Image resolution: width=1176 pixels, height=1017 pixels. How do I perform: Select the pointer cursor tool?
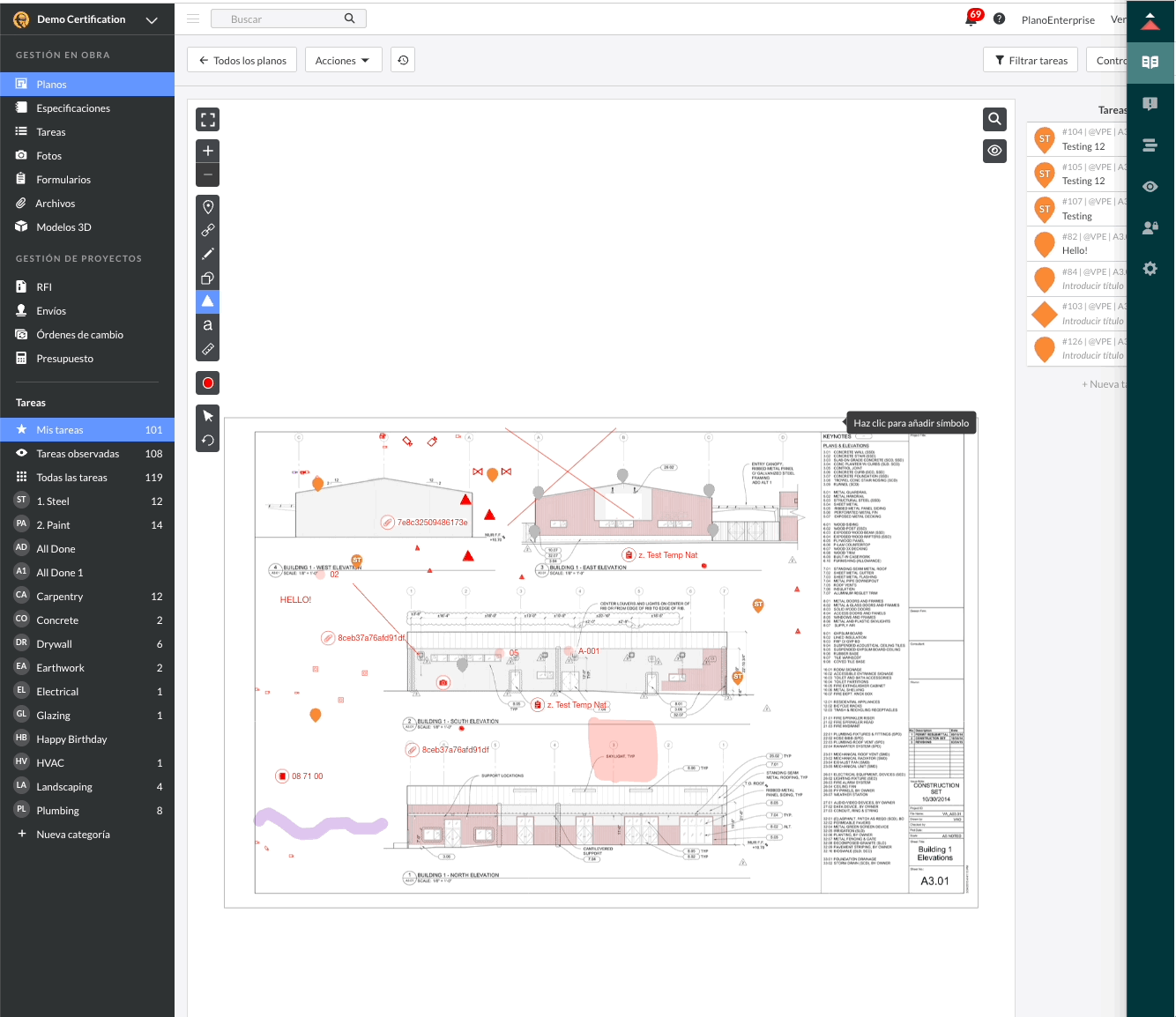(x=208, y=416)
